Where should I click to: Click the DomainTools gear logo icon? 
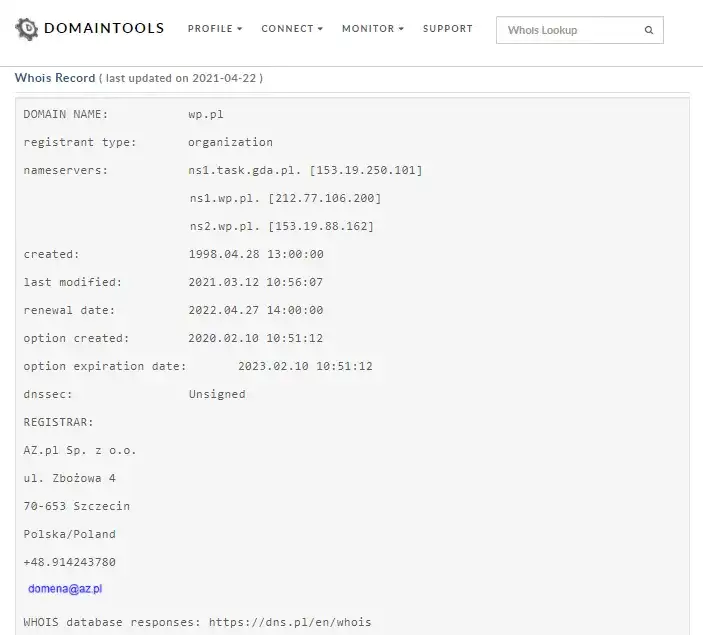[x=27, y=29]
